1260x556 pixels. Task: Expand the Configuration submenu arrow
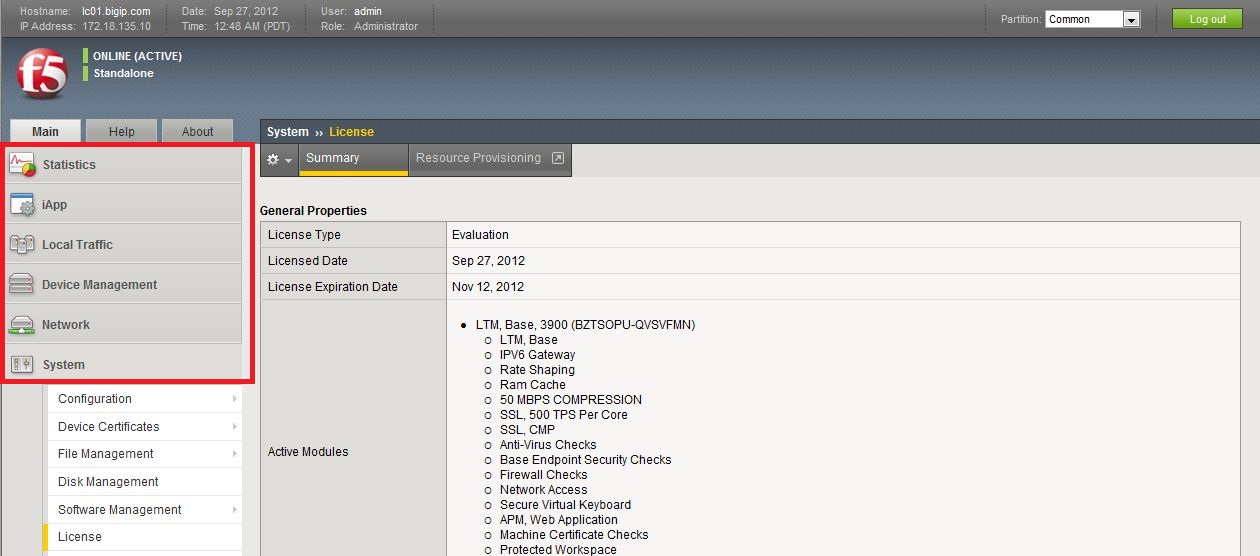point(235,399)
